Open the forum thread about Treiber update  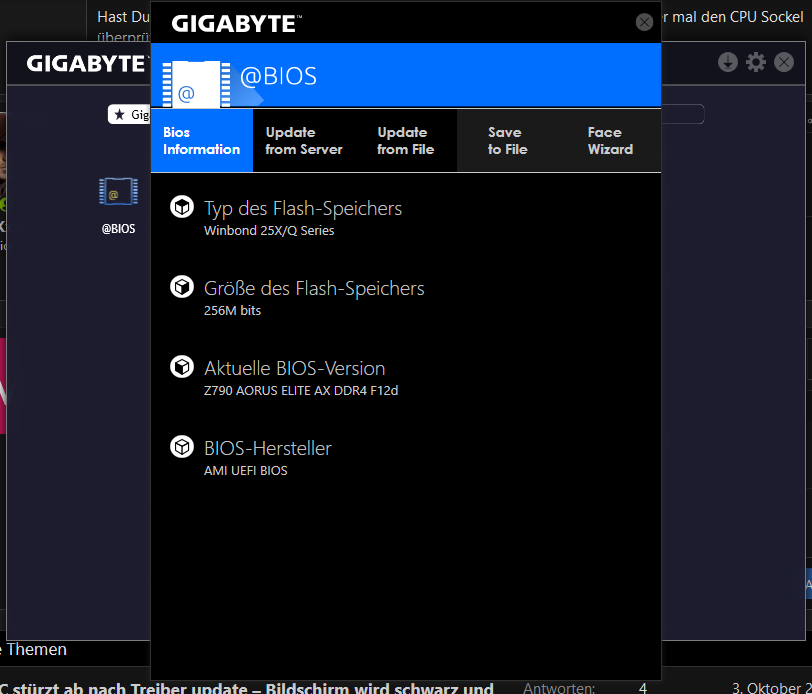(x=246, y=688)
